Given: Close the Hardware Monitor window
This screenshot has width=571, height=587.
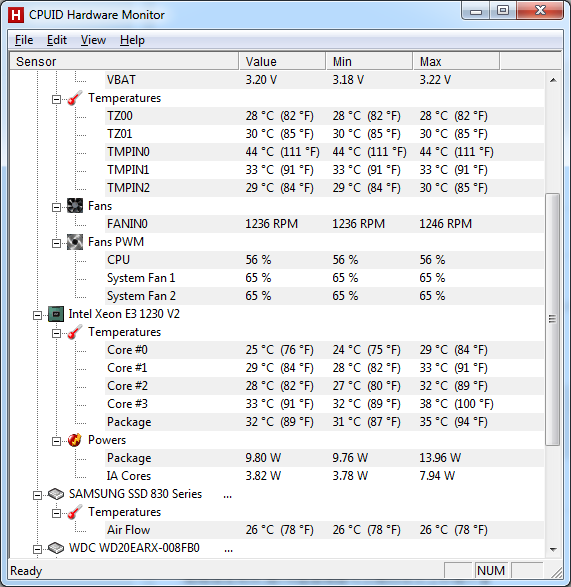Looking at the screenshot, I should [x=540, y=10].
